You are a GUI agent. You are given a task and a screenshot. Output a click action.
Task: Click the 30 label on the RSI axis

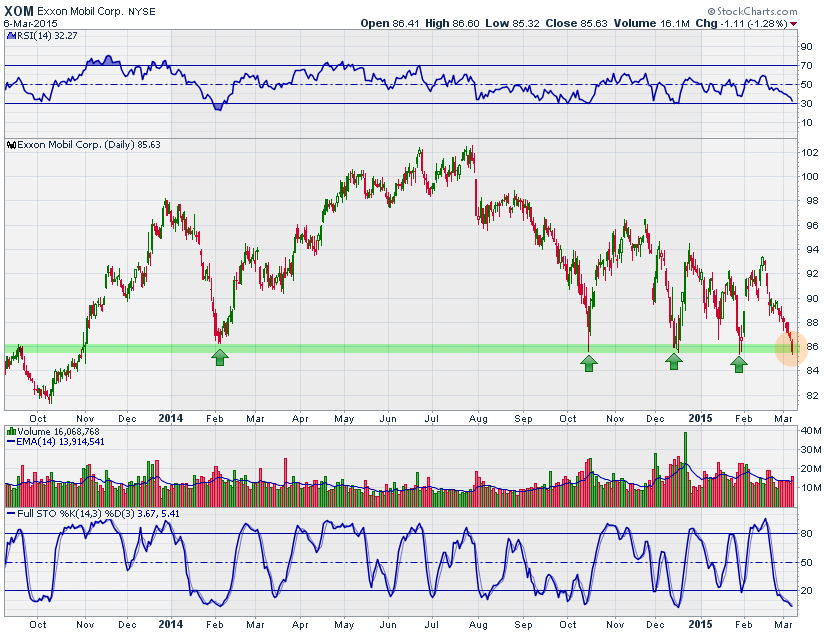pos(806,104)
